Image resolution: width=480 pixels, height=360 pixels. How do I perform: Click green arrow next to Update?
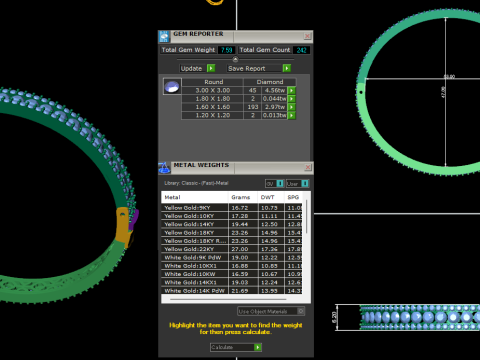point(211,68)
